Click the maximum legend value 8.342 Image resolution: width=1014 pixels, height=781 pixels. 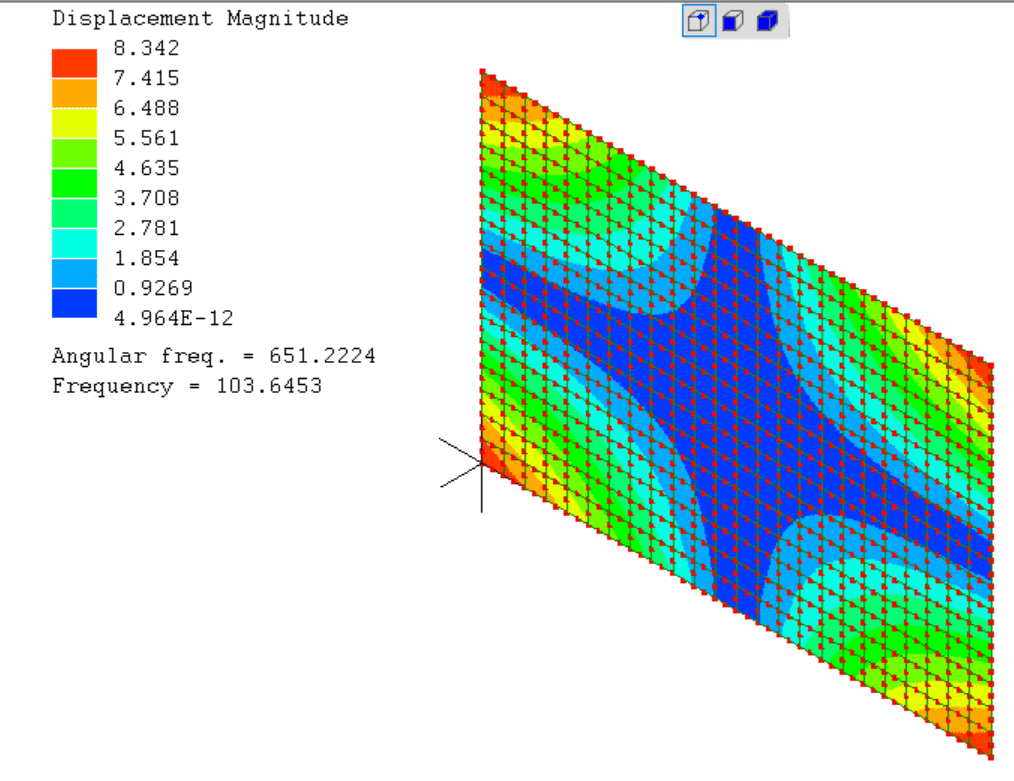point(146,48)
